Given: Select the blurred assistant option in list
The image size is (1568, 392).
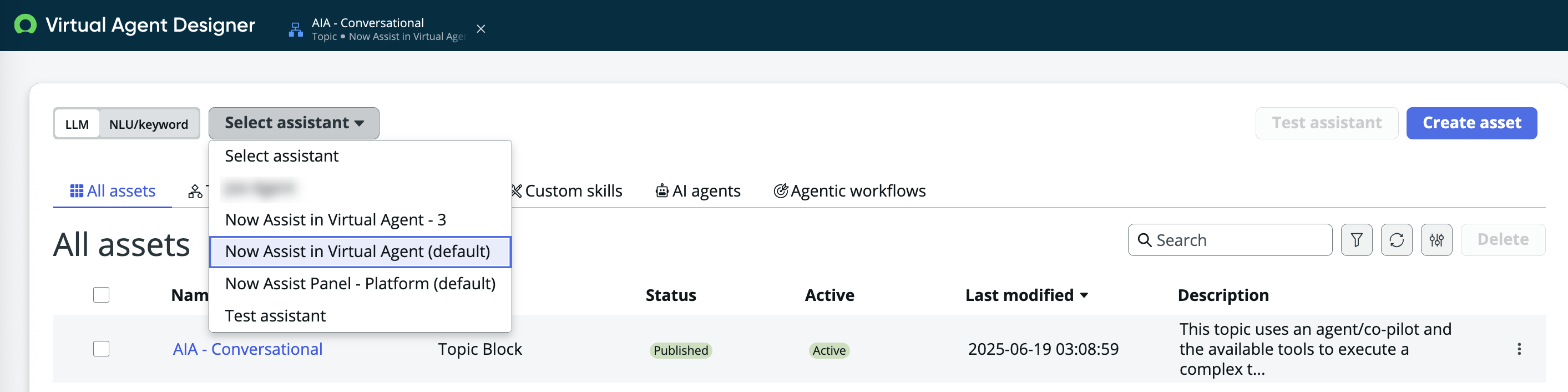Looking at the screenshot, I should tap(360, 188).
